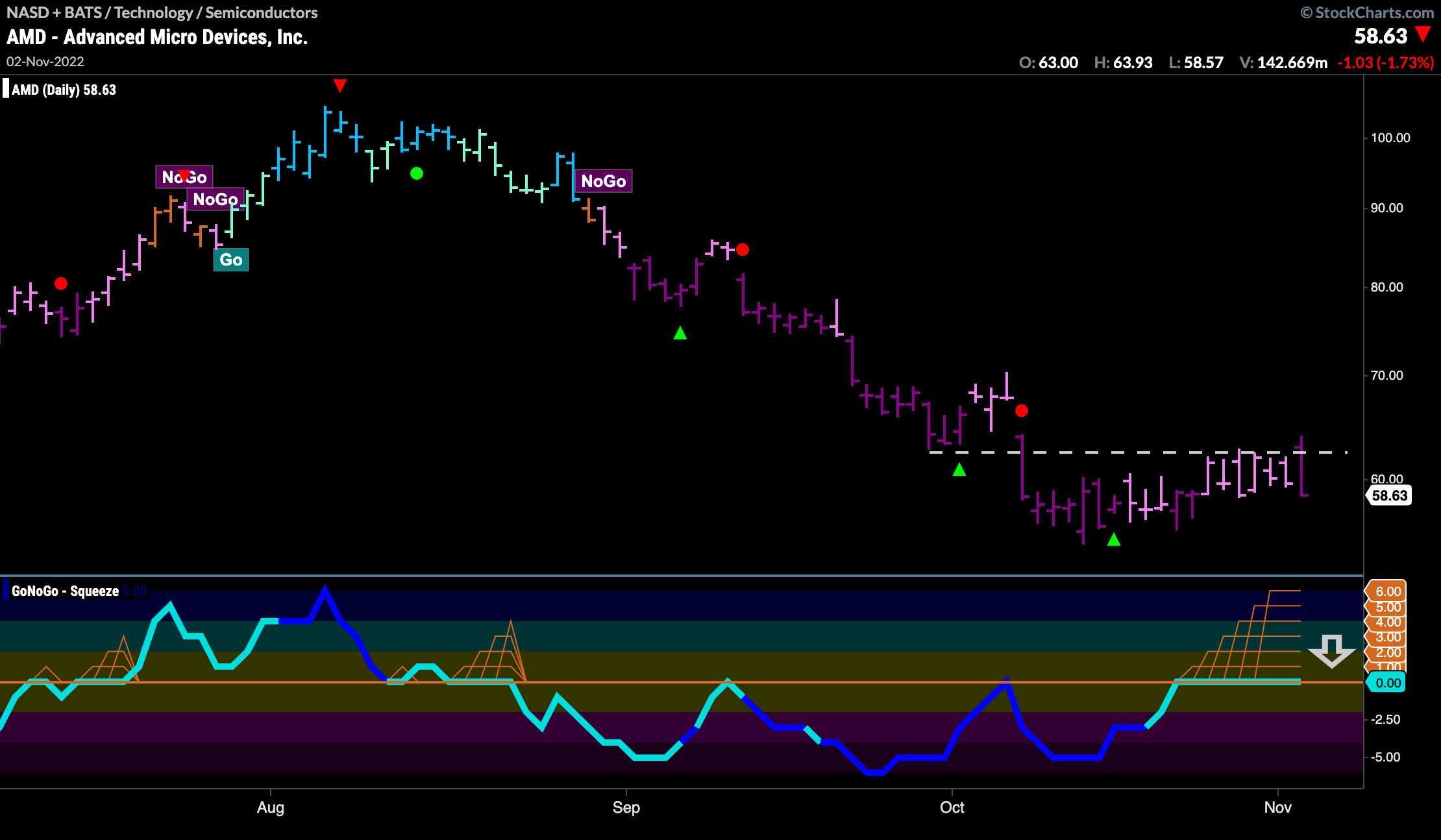Click the StockCharts.com copyright text
This screenshot has height=840, width=1441.
pyautogui.click(x=1367, y=12)
